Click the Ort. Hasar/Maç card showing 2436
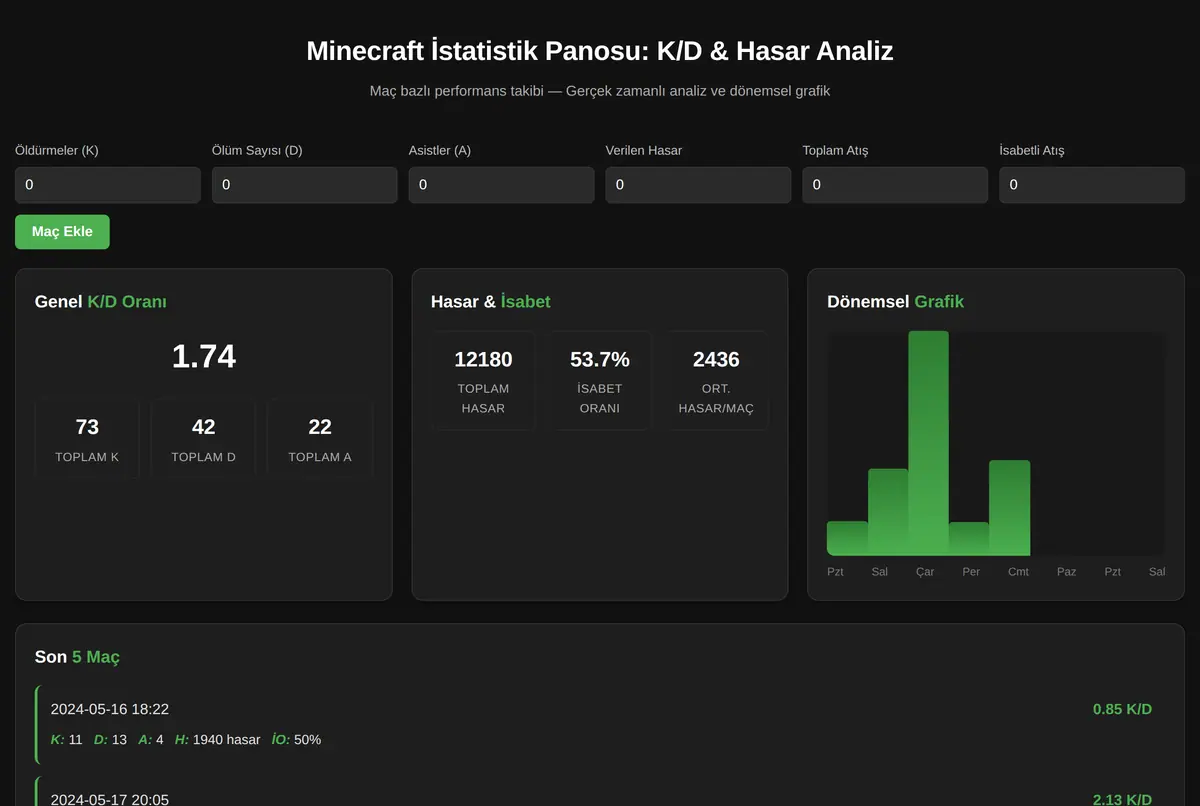 (716, 381)
